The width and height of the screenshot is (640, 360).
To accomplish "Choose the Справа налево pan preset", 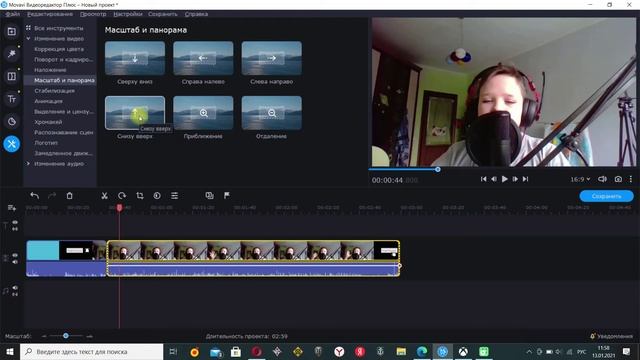I will [x=203, y=58].
